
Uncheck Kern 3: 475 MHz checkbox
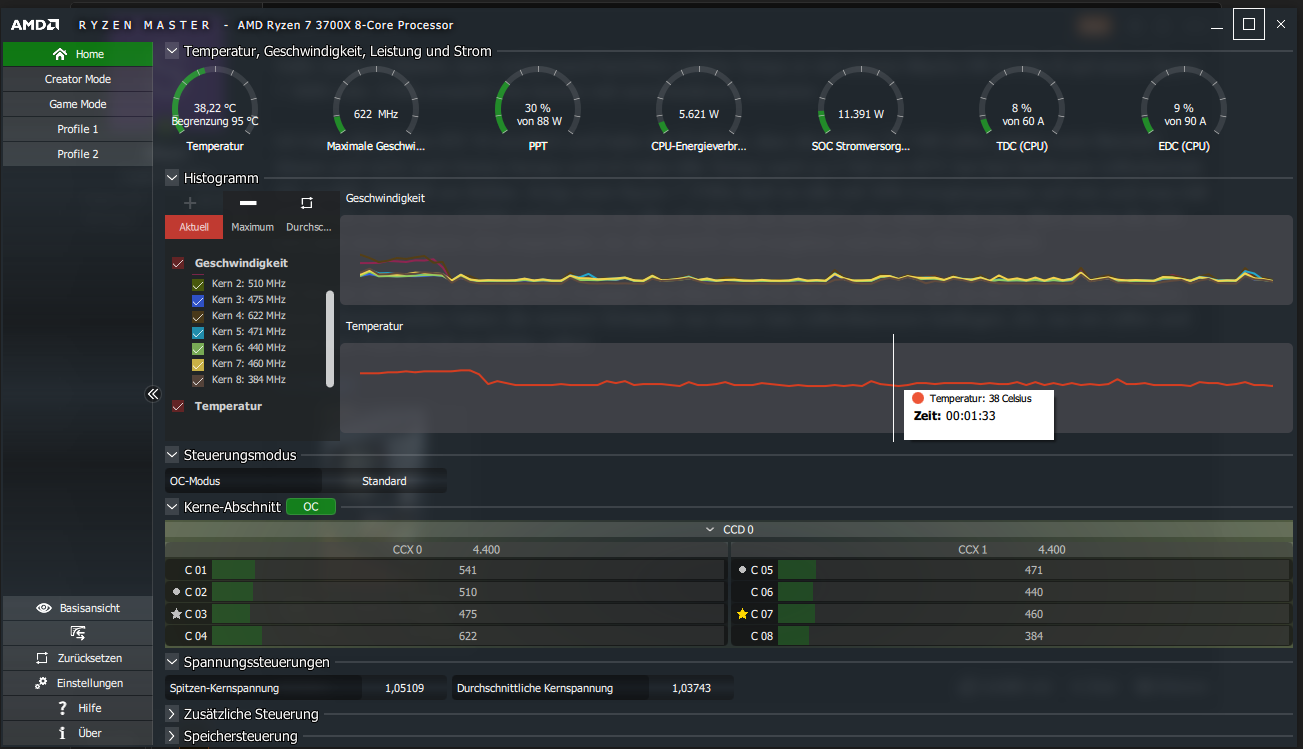click(x=198, y=300)
